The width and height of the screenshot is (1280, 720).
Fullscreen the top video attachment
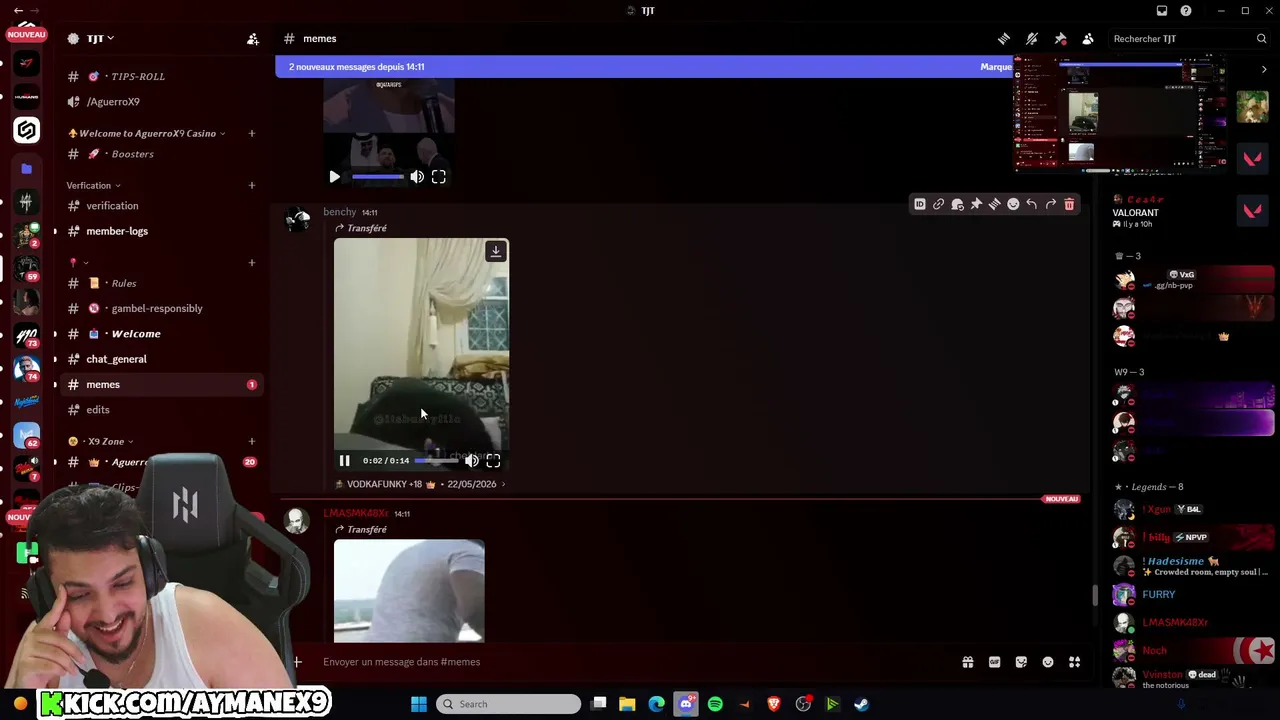439,177
